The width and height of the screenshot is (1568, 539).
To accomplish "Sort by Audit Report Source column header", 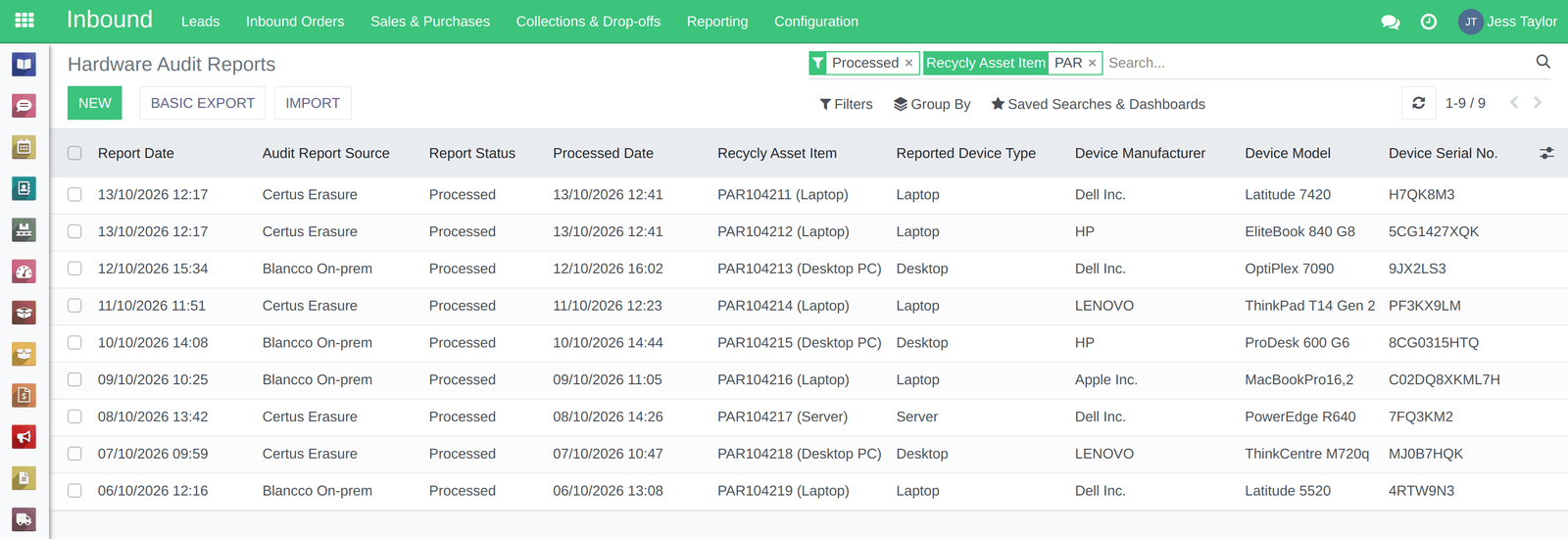I will [326, 153].
